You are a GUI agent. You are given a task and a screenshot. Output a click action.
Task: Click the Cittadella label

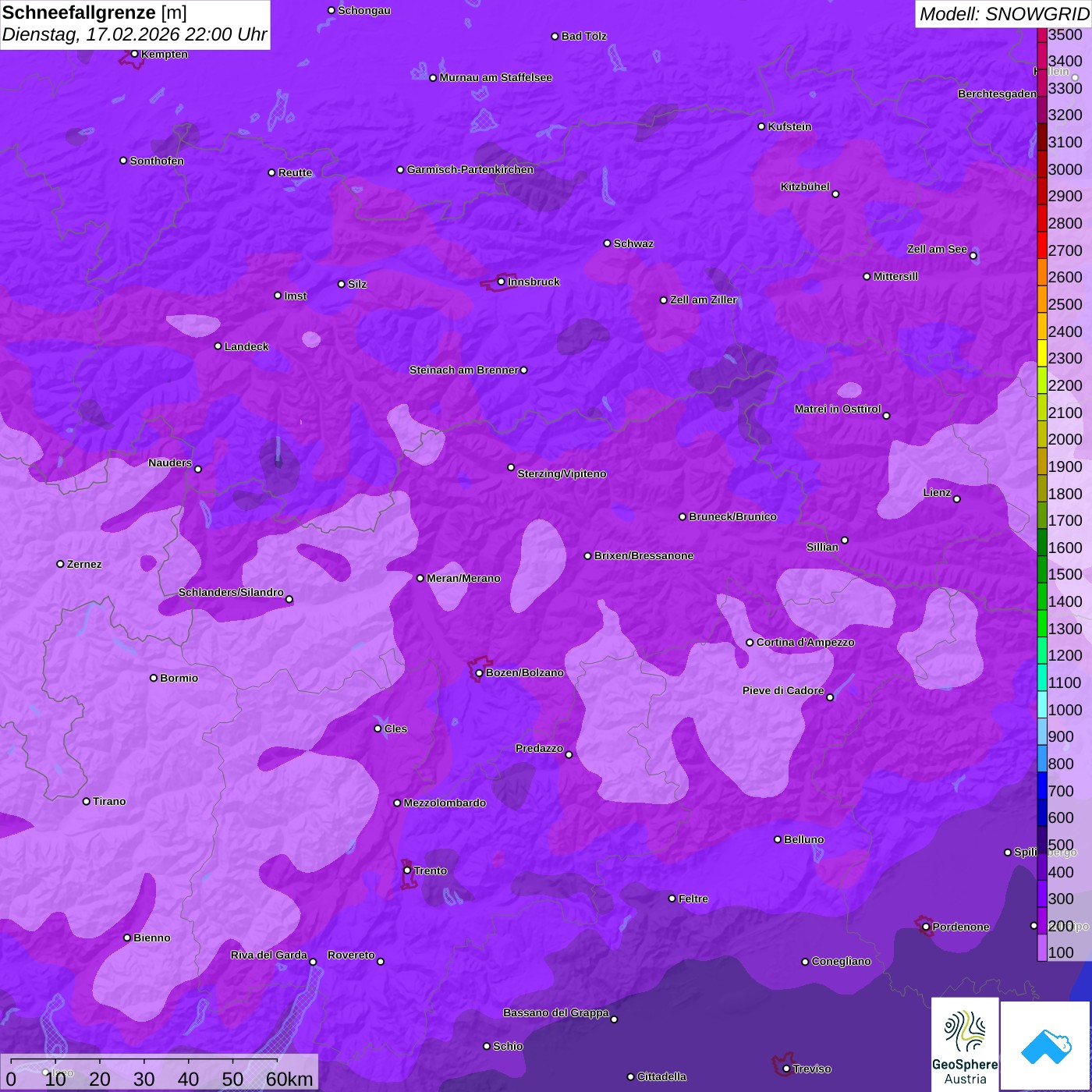click(x=661, y=1076)
